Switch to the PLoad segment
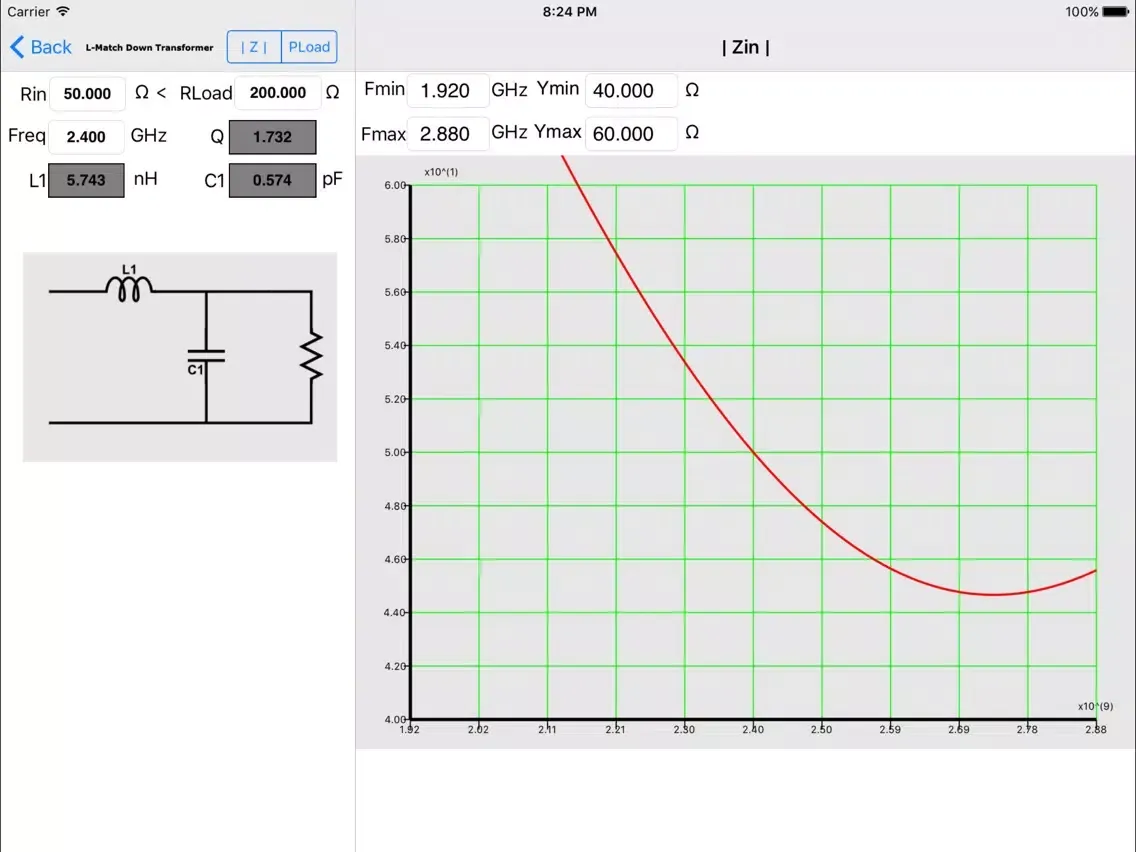 click(x=309, y=47)
